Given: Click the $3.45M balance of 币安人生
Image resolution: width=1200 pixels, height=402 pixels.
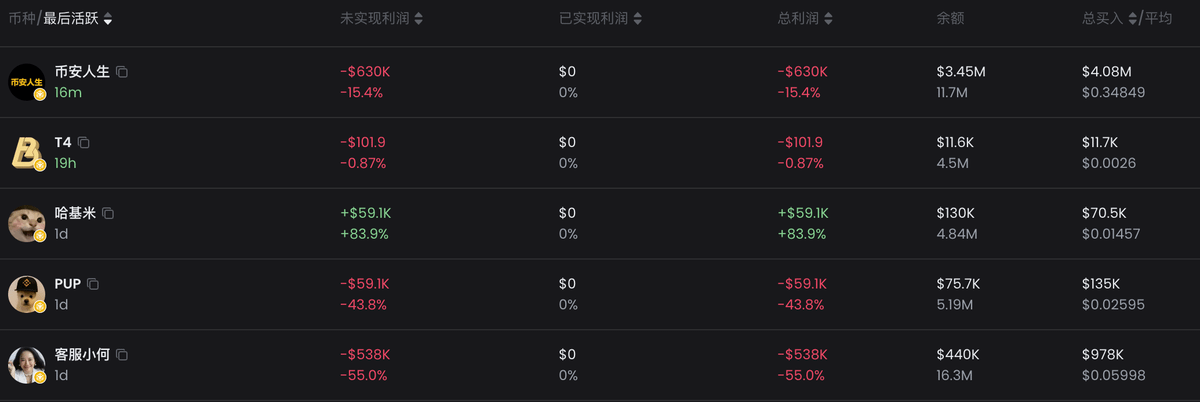Looking at the screenshot, I should tap(961, 72).
